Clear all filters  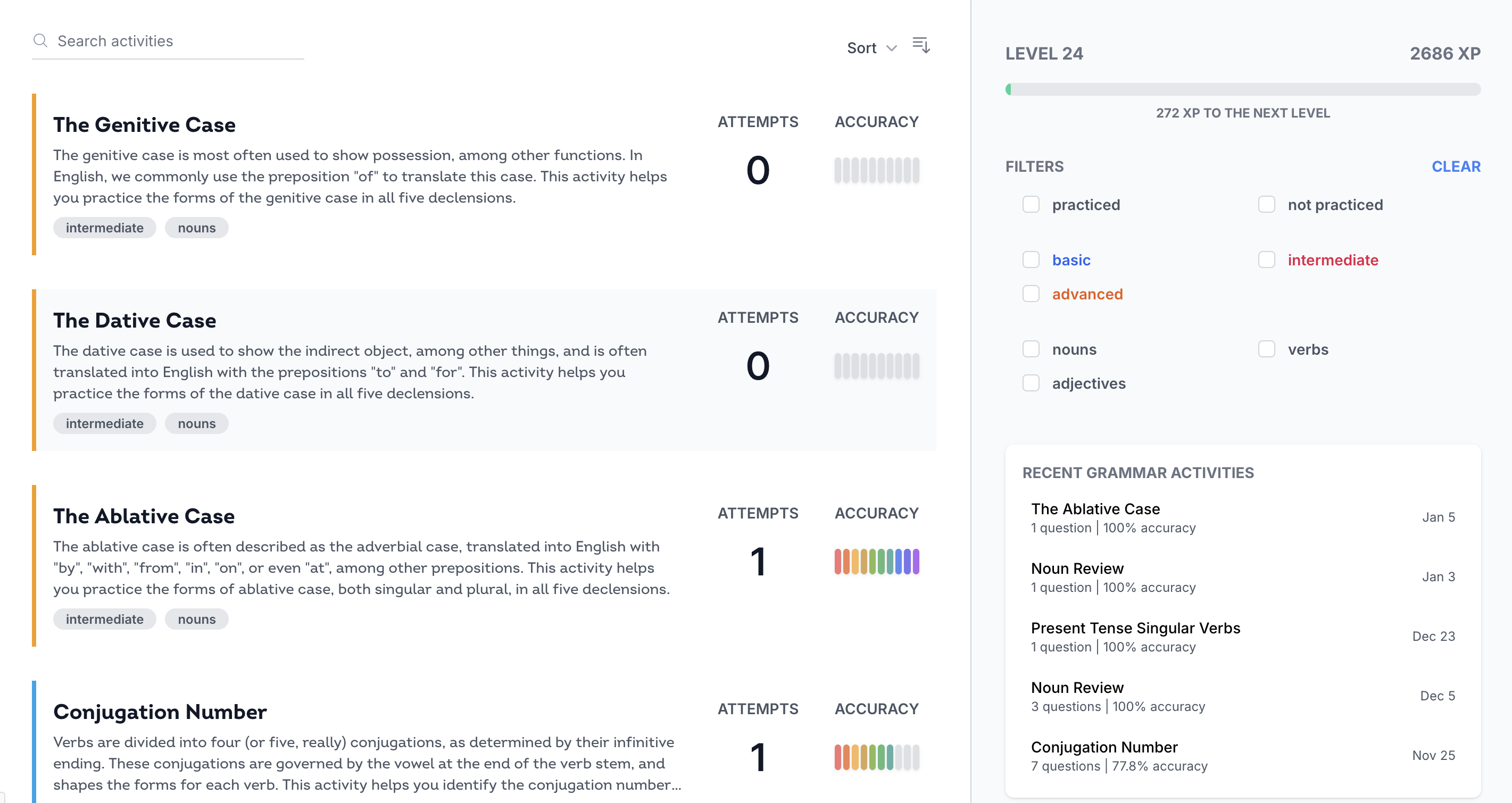(1456, 166)
